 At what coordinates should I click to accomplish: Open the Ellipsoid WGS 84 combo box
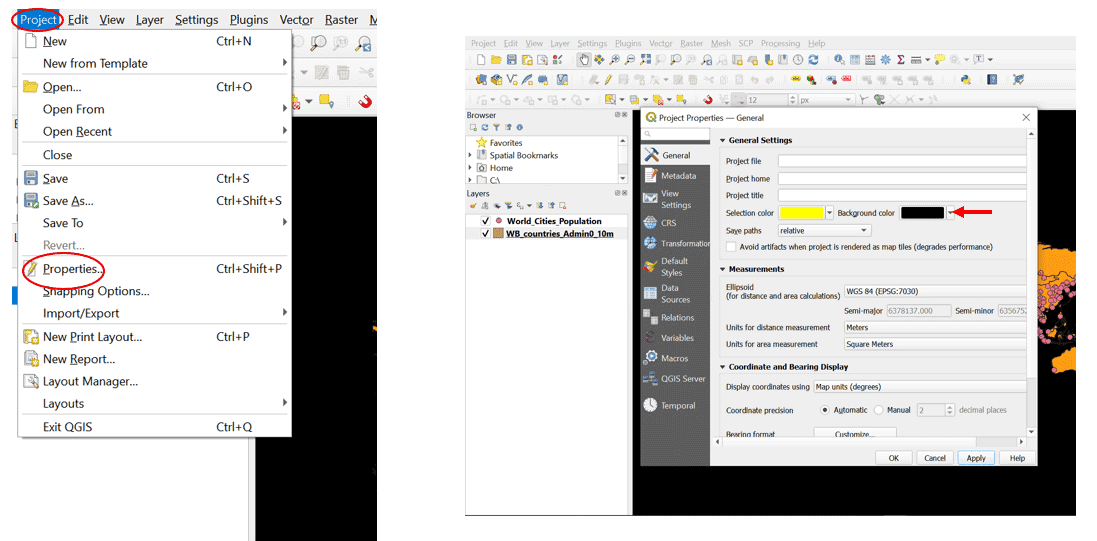[937, 292]
